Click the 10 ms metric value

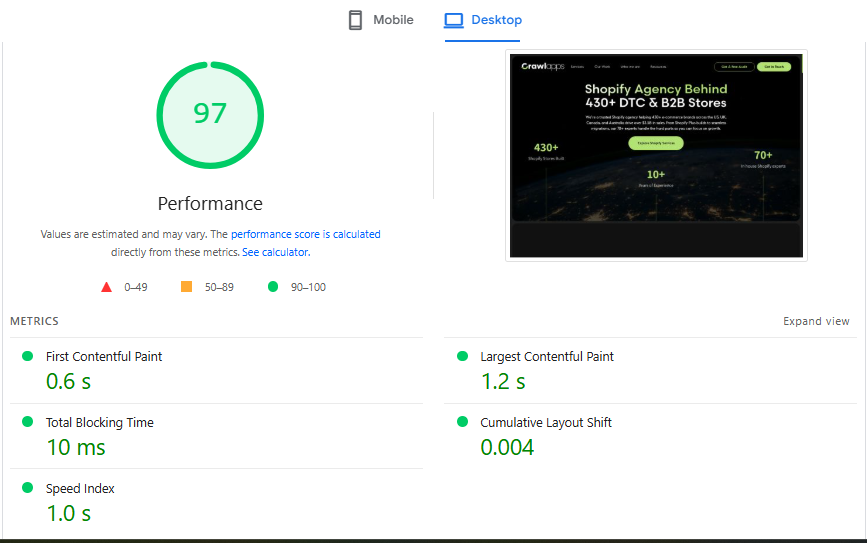pyautogui.click(x=76, y=447)
